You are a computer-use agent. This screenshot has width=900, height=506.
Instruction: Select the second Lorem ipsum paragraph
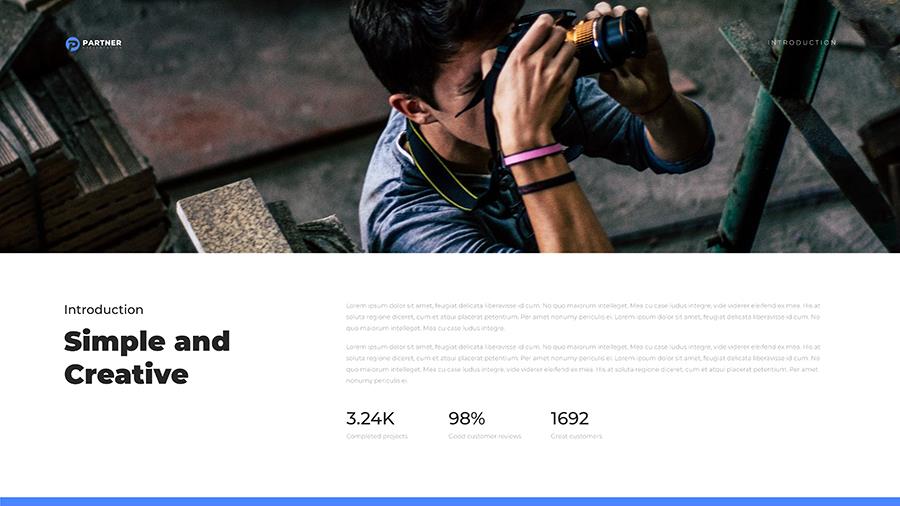click(x=583, y=364)
